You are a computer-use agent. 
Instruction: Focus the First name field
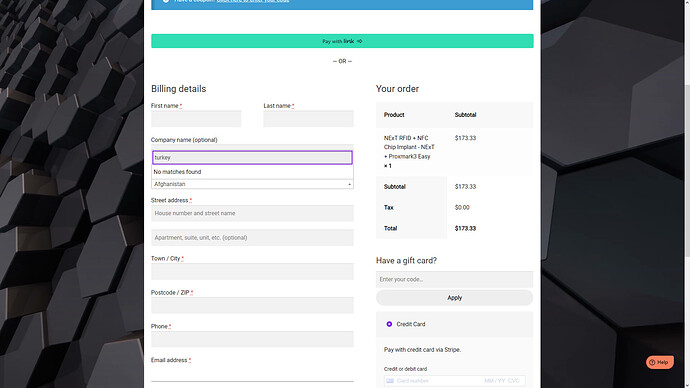pyautogui.click(x=196, y=119)
